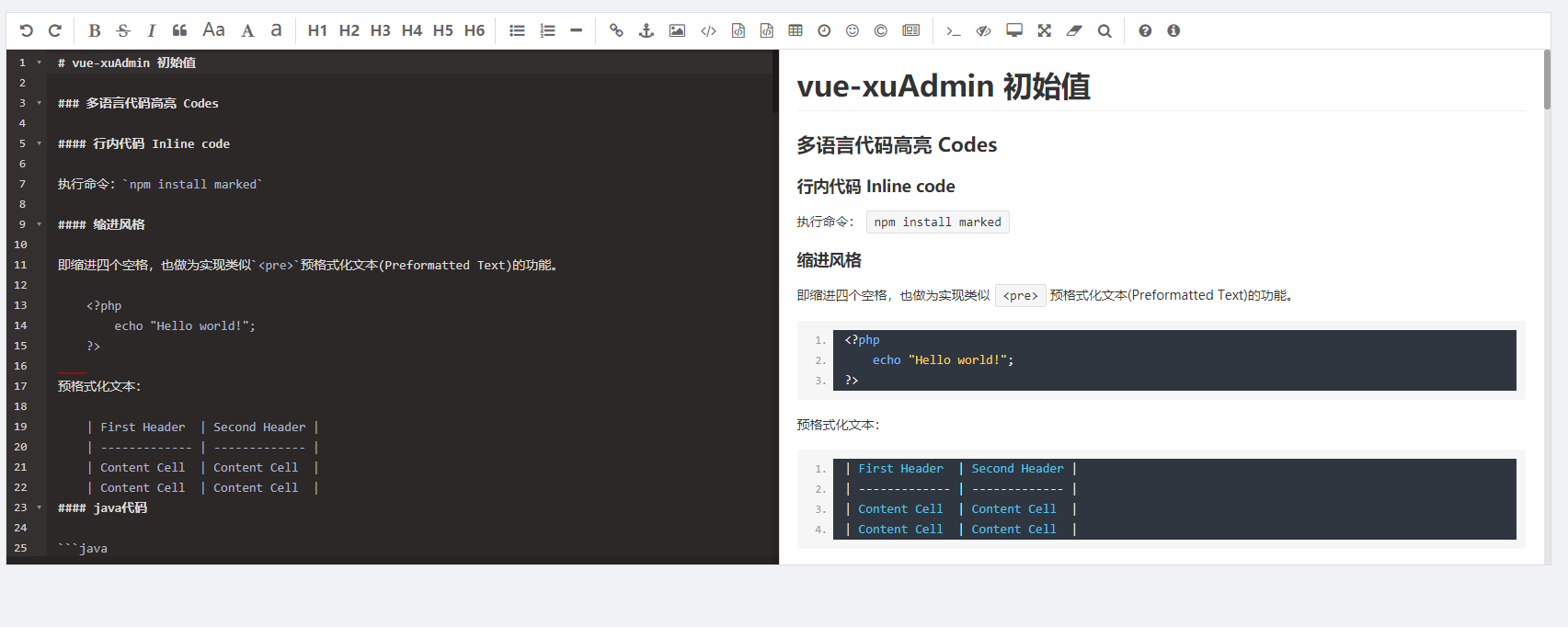Insert a horizontal rule
This screenshot has width=1568, height=627.
(577, 30)
